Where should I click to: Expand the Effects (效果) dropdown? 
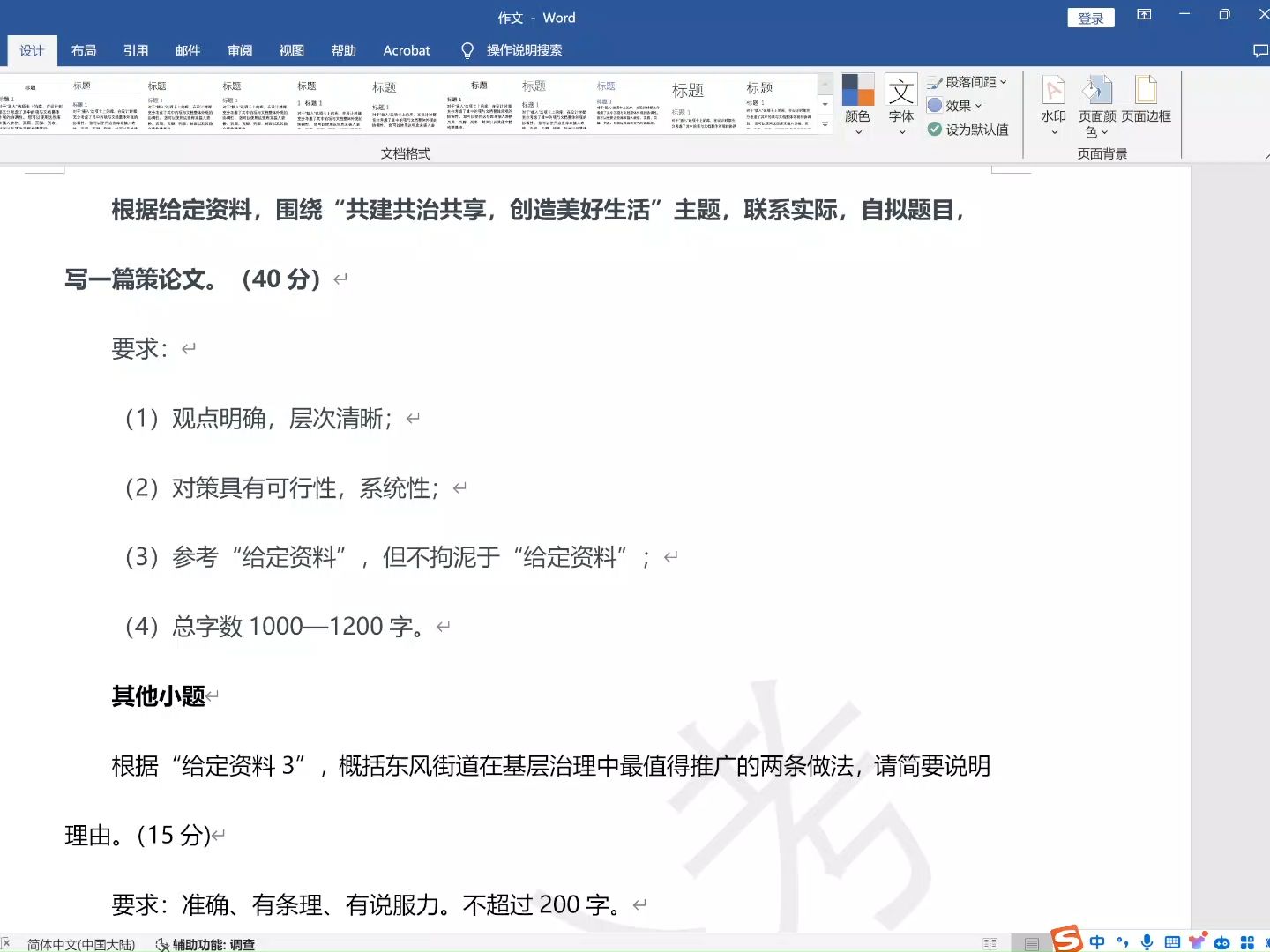pyautogui.click(x=978, y=106)
